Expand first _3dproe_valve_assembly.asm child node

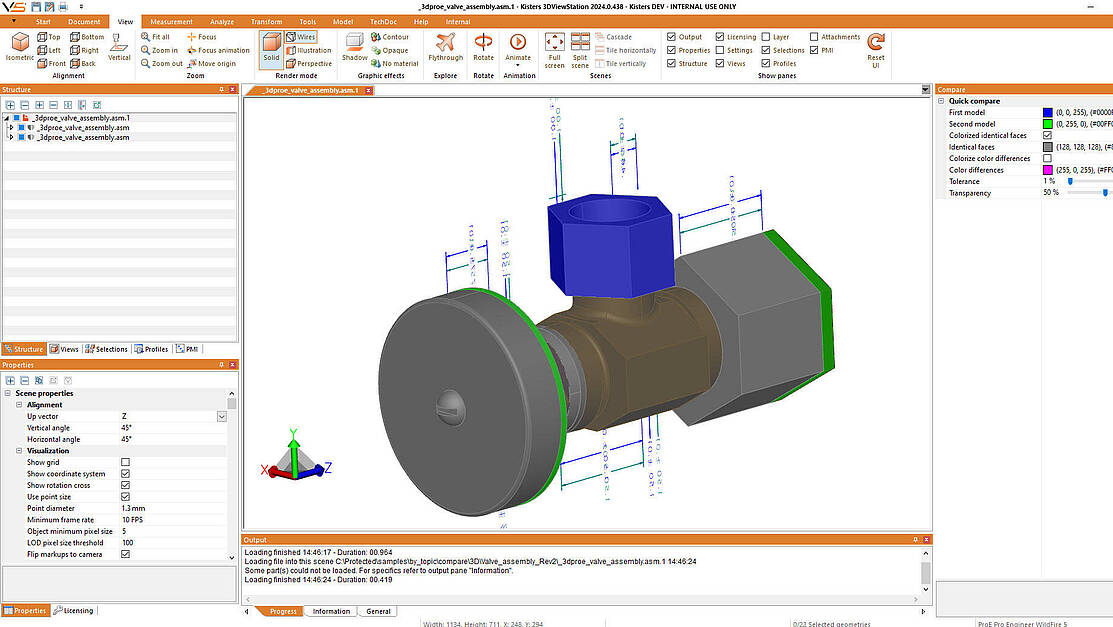11,128
